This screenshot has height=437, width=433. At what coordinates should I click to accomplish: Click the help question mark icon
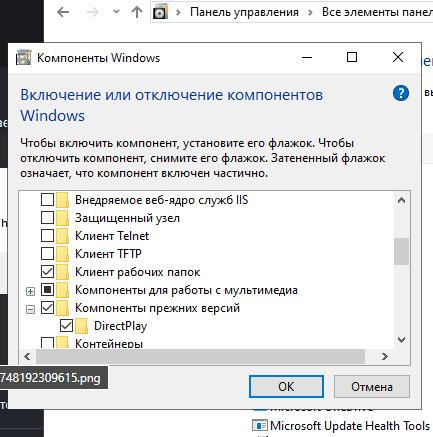coord(401,93)
